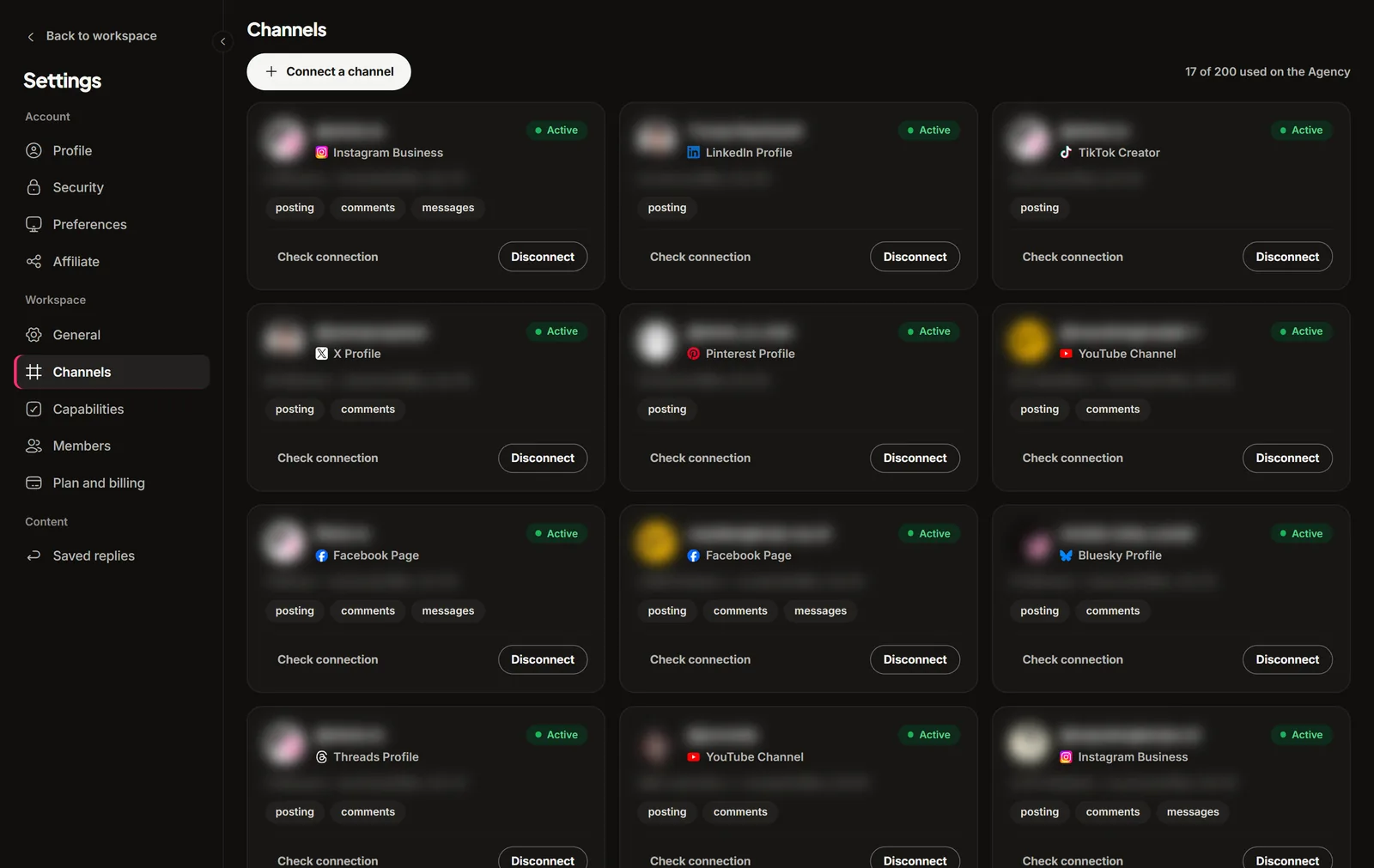This screenshot has width=1374, height=868.
Task: Check connection for Pinterest Profile
Action: tap(700, 458)
